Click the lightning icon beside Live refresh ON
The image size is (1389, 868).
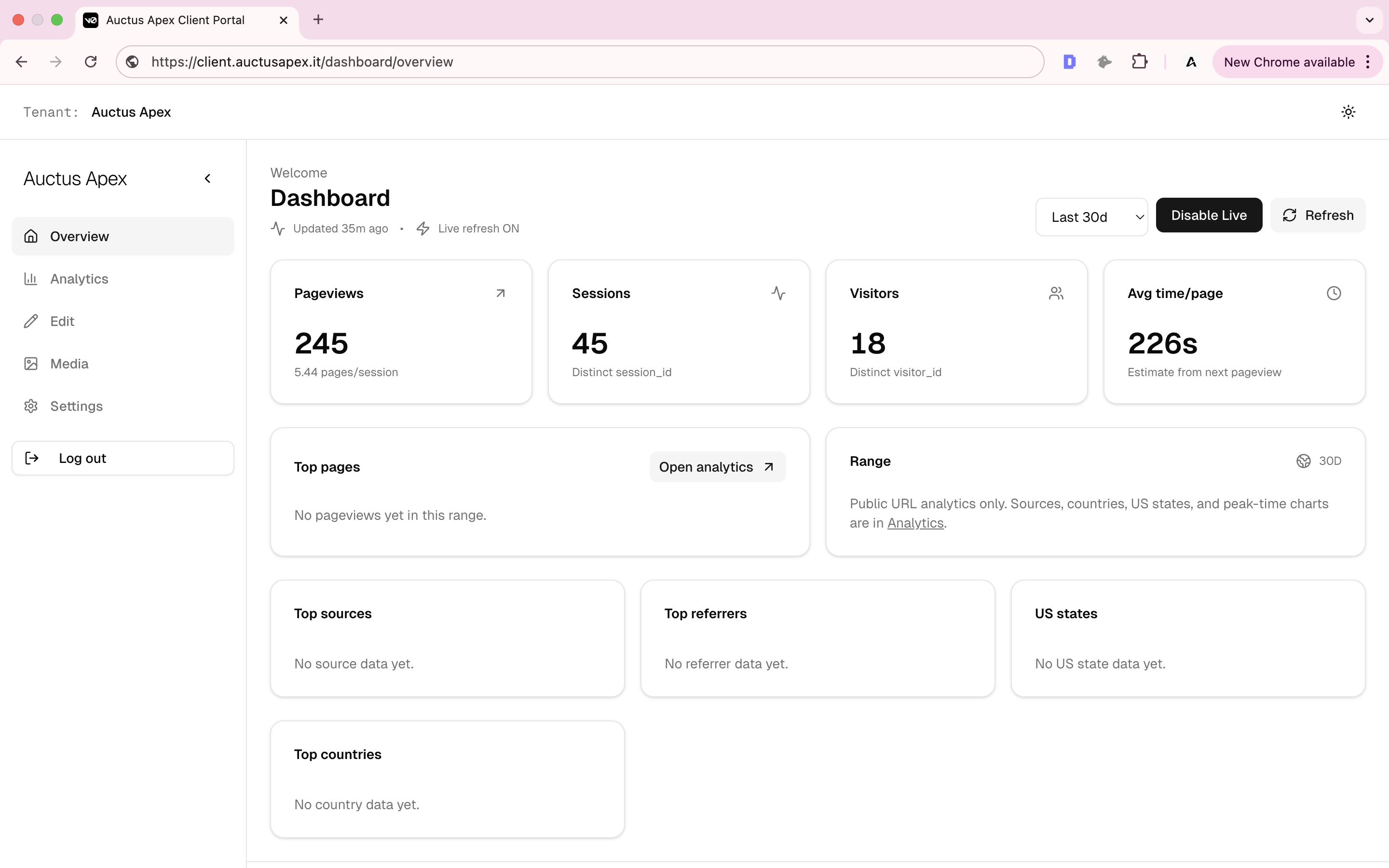[x=423, y=229]
